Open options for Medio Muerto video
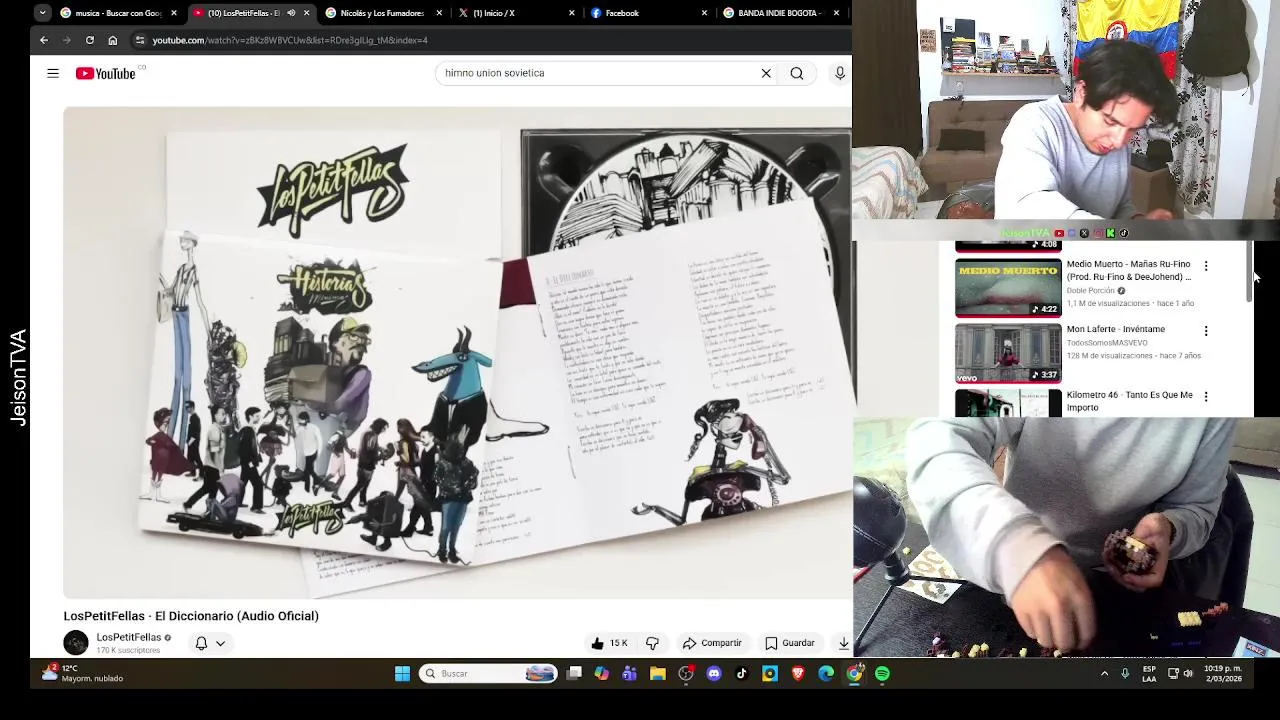The height and width of the screenshot is (720, 1280). pos(1206,266)
